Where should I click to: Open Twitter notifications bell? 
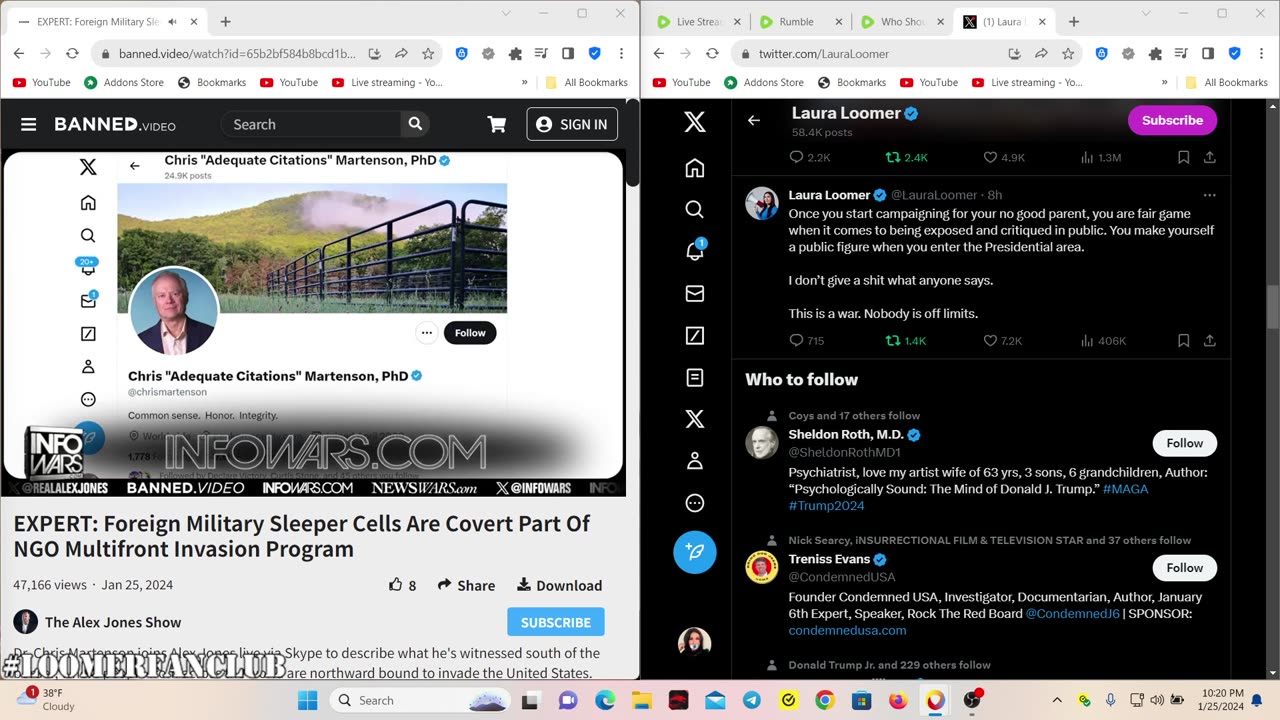click(695, 251)
